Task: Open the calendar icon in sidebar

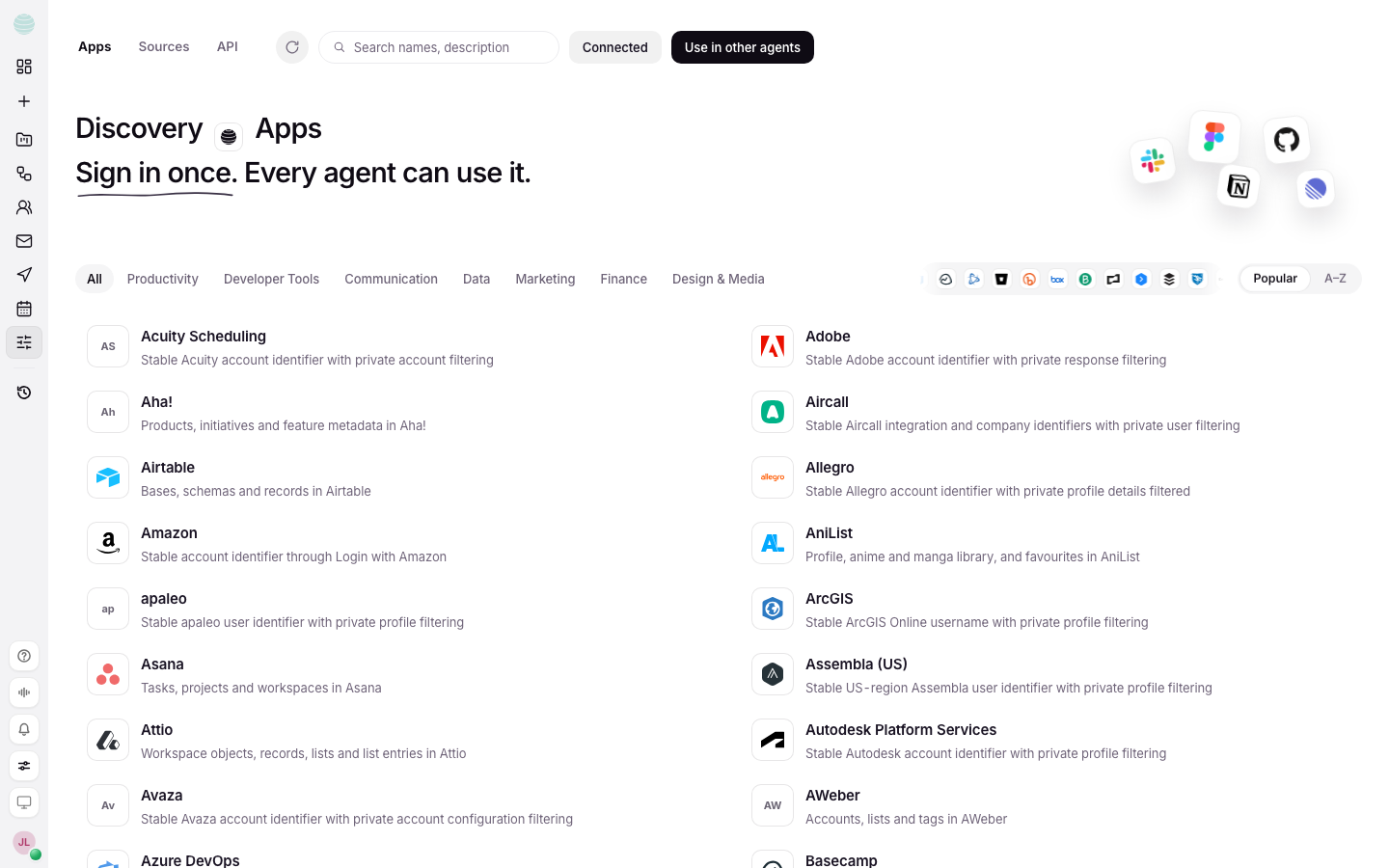Action: (24, 309)
